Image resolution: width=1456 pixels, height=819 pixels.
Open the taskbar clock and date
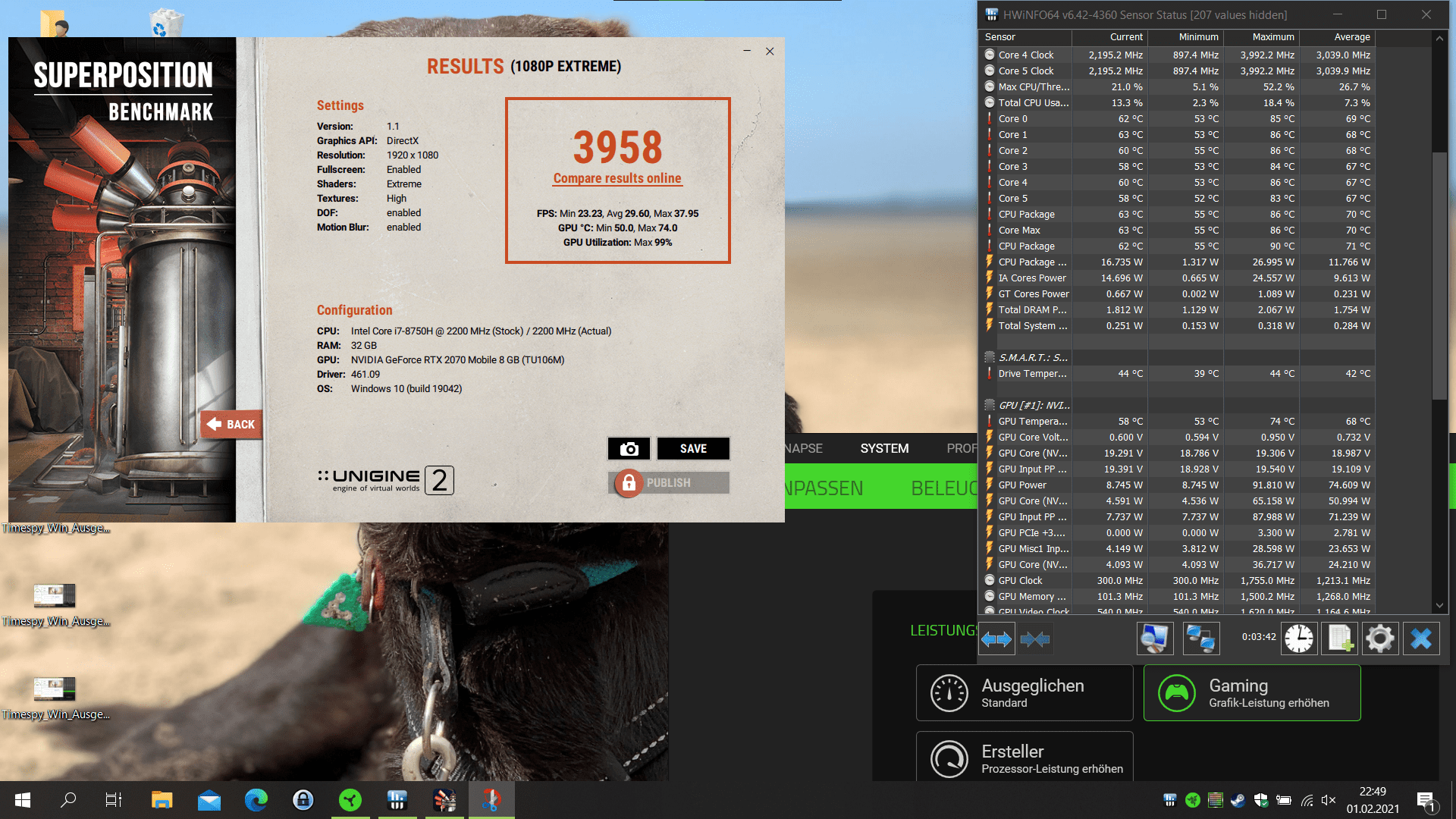[x=1373, y=800]
